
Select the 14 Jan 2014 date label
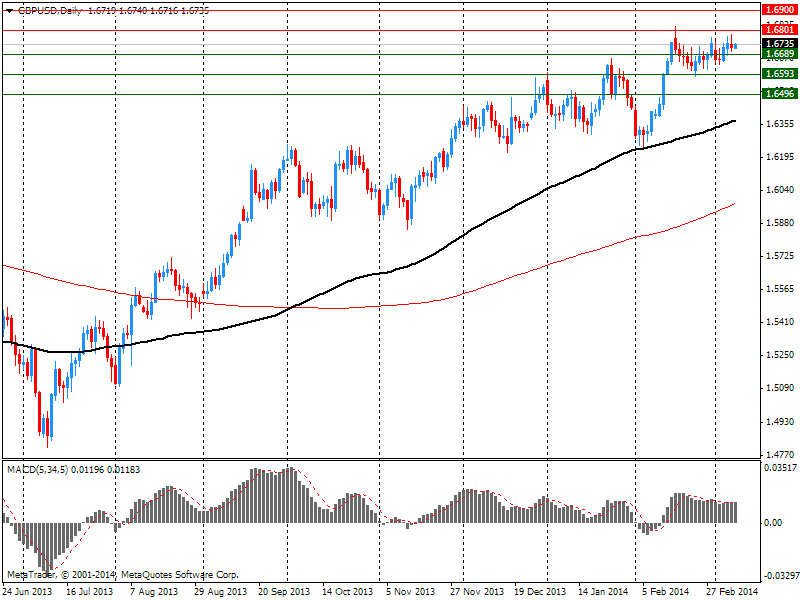click(x=603, y=591)
